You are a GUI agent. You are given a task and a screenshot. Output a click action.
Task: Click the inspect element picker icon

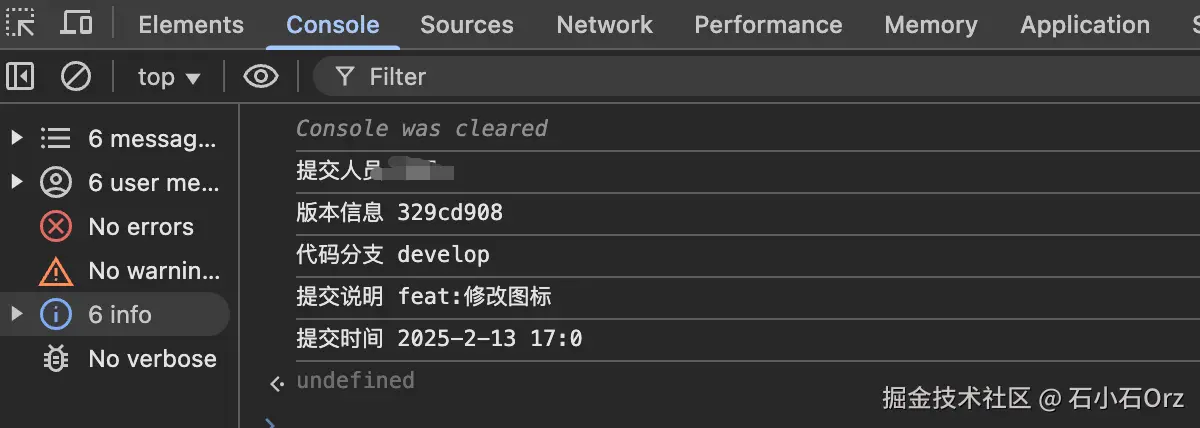tap(20, 23)
